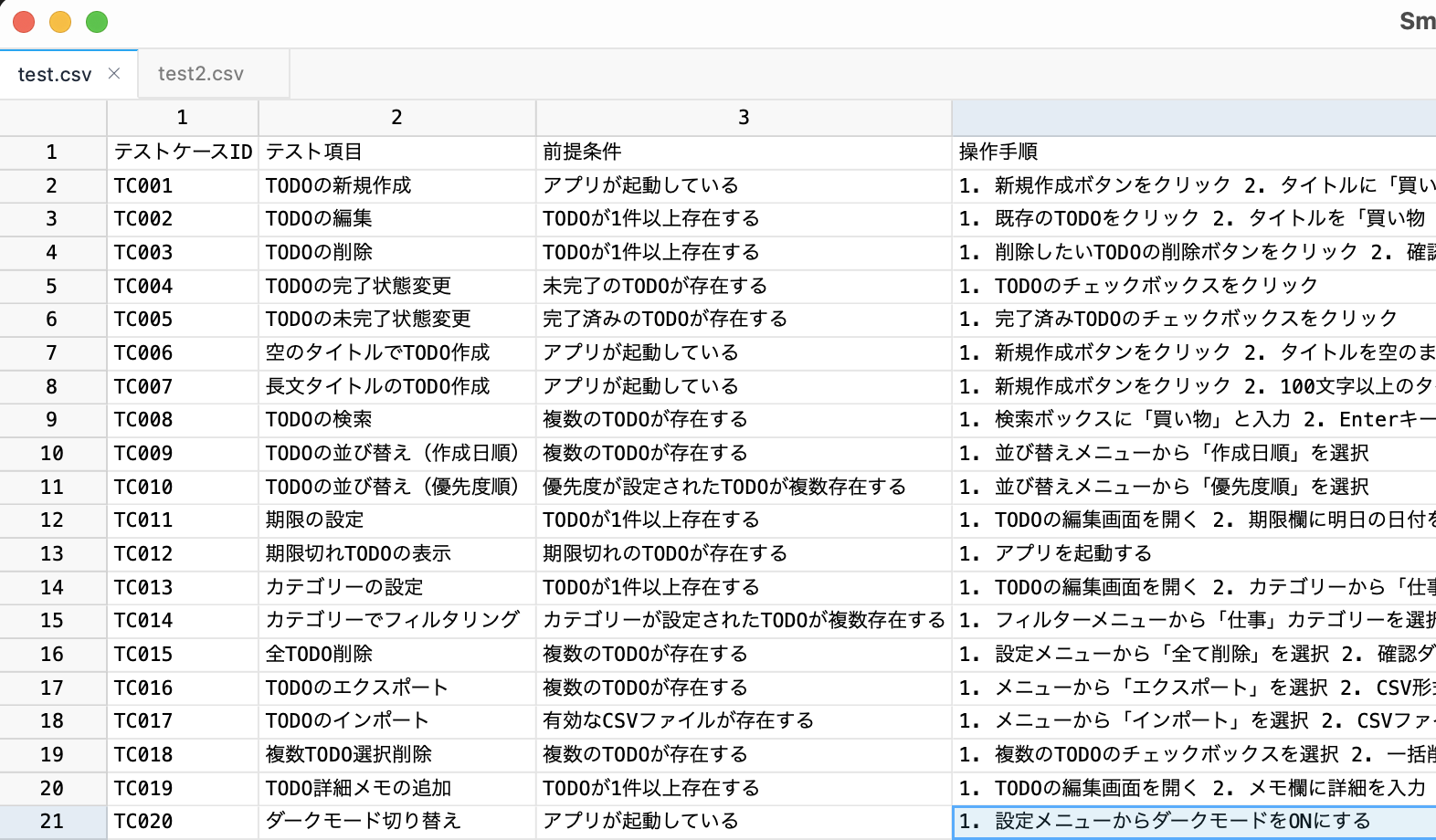This screenshot has height=840, width=1436.
Task: Select the TC007 cell
Action: (183, 387)
